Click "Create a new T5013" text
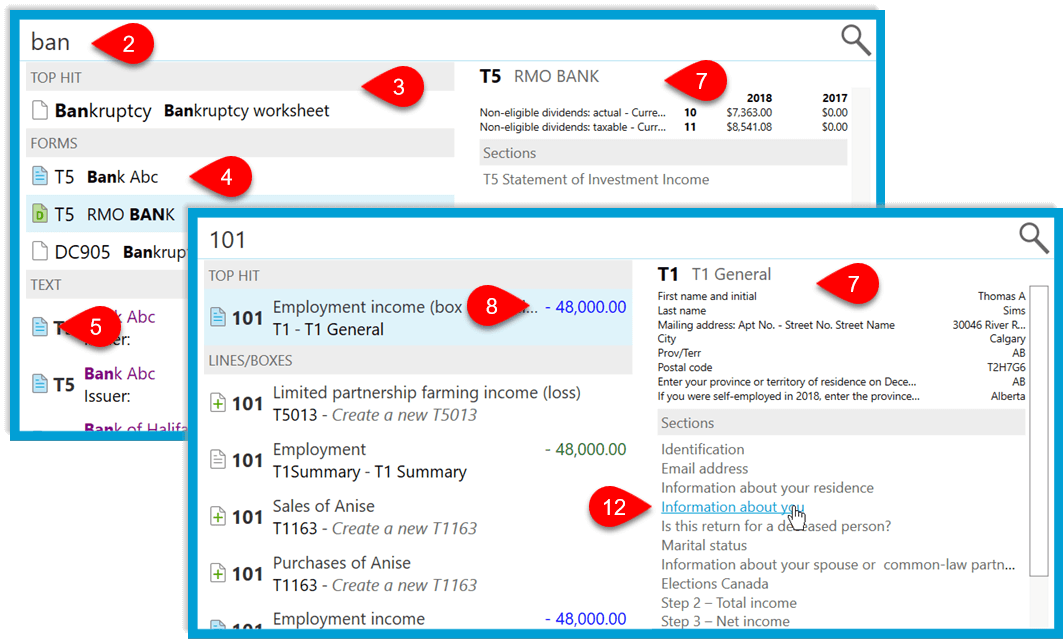The image size is (1063, 639). [x=404, y=415]
